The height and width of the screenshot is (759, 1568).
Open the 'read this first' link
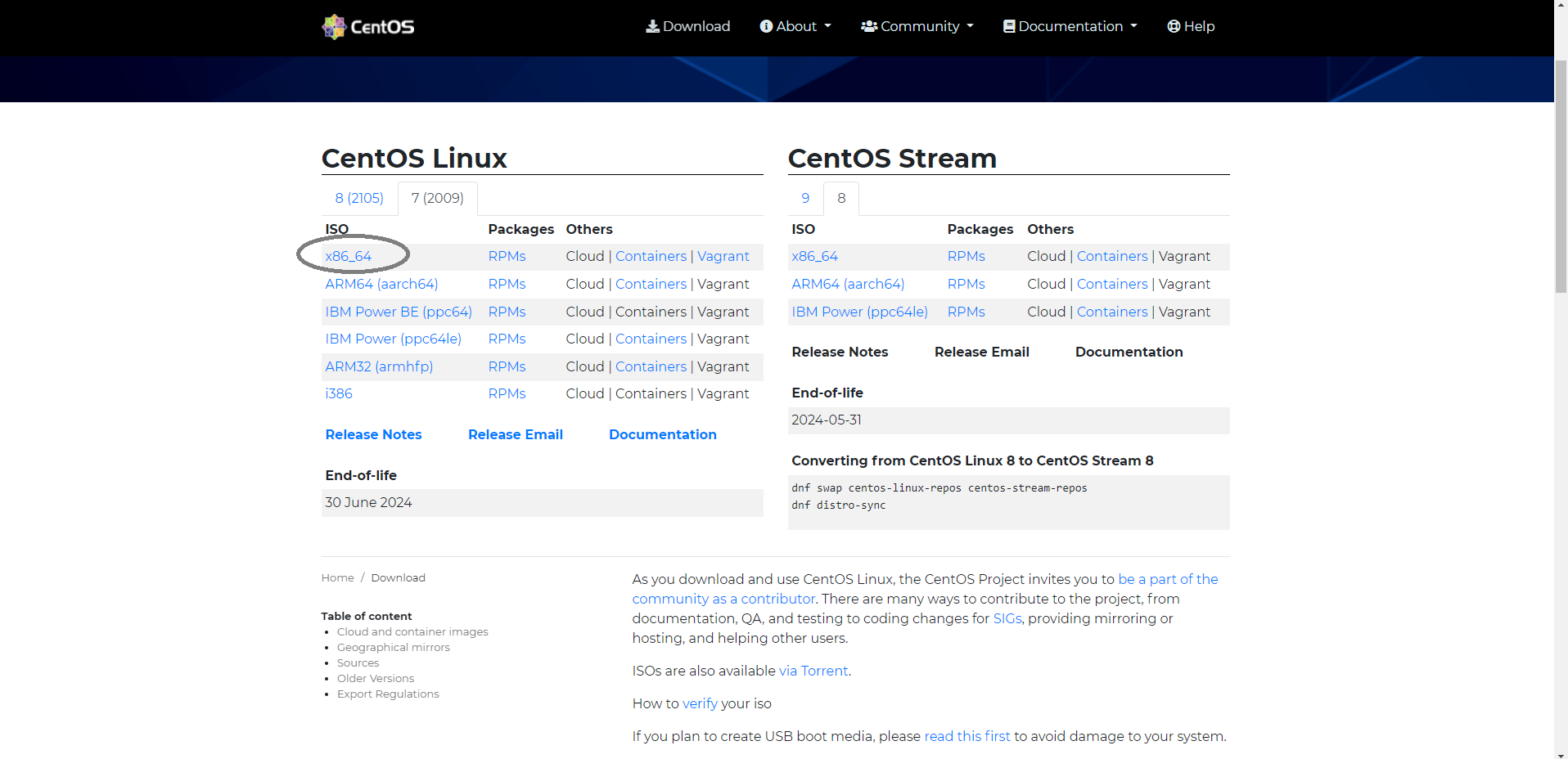[x=967, y=736]
